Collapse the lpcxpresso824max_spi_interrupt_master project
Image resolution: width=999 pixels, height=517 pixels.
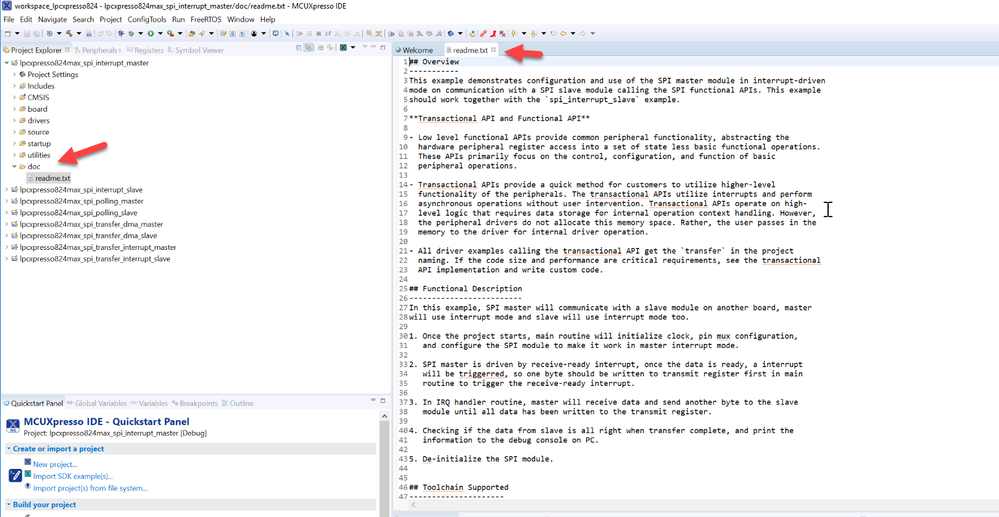(x=6, y=63)
